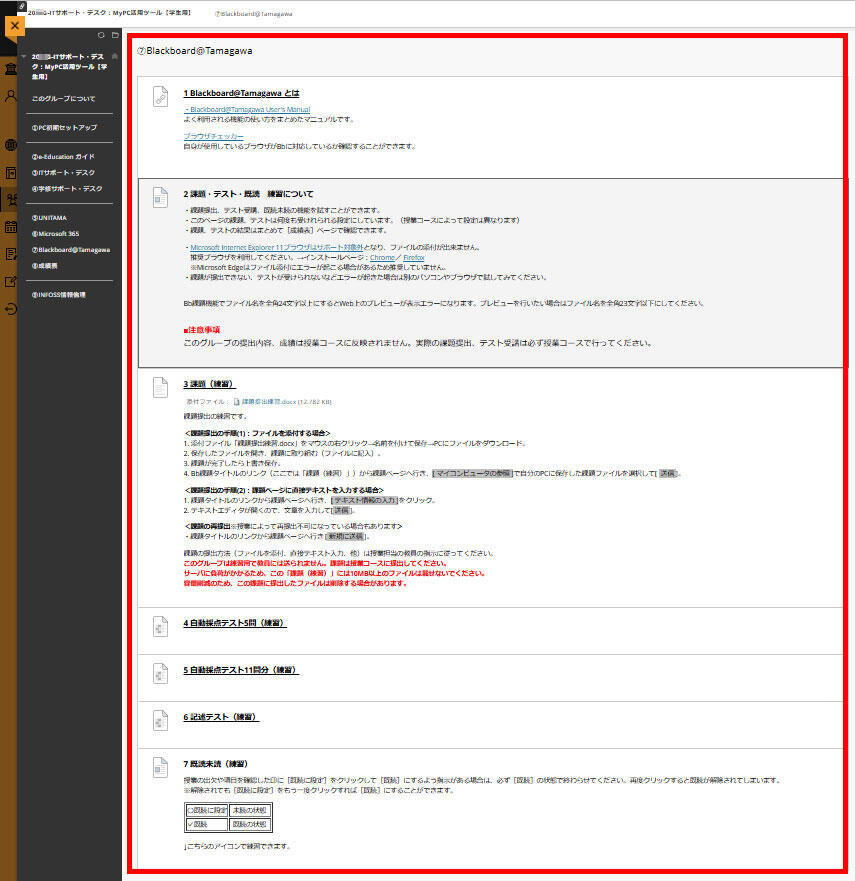Viewport: 855px width, 881px height.
Task: Open ⑥Microsoft 365 menu item
Action: 55,234
